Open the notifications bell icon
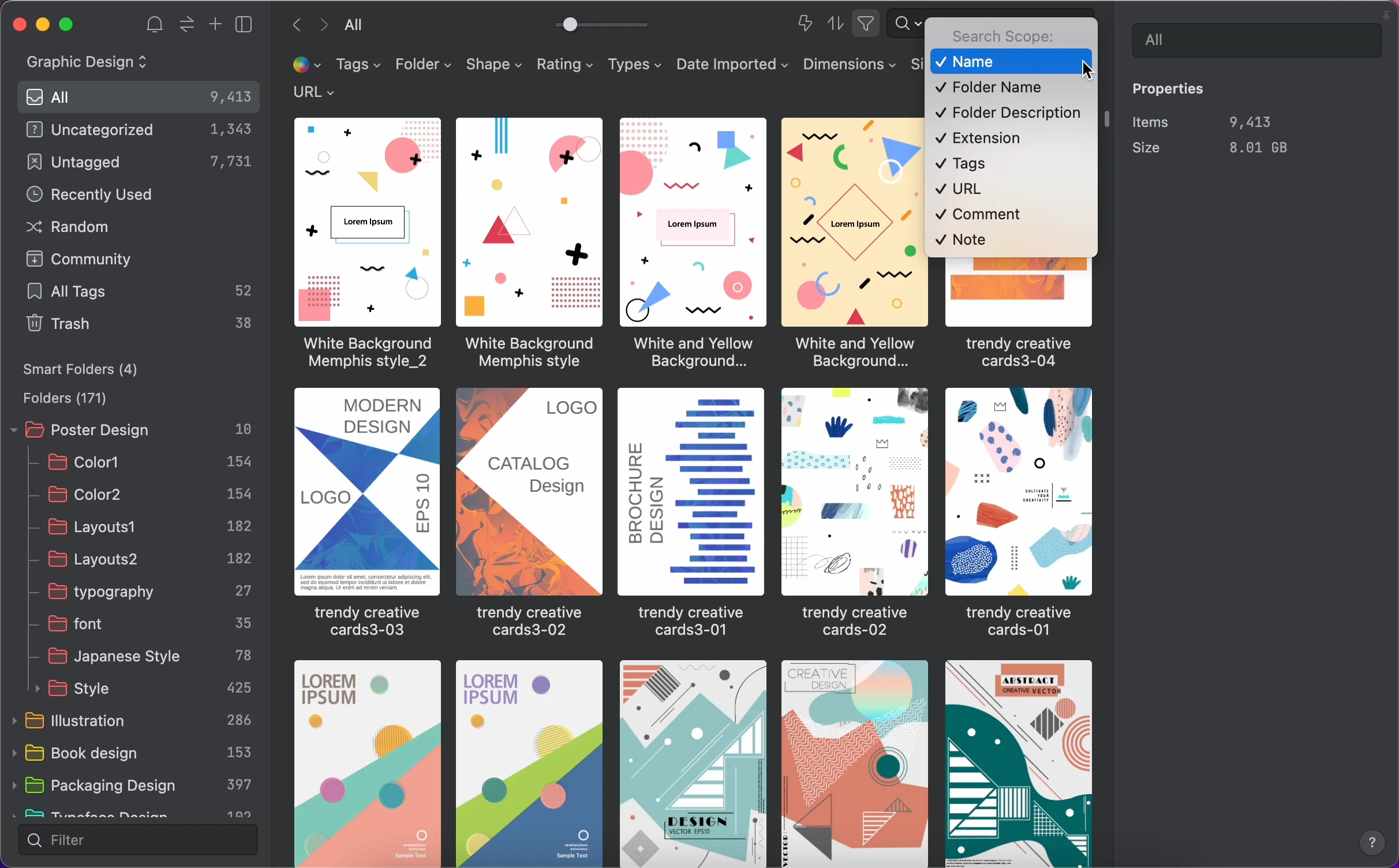Viewport: 1399px width, 868px height. (x=154, y=25)
